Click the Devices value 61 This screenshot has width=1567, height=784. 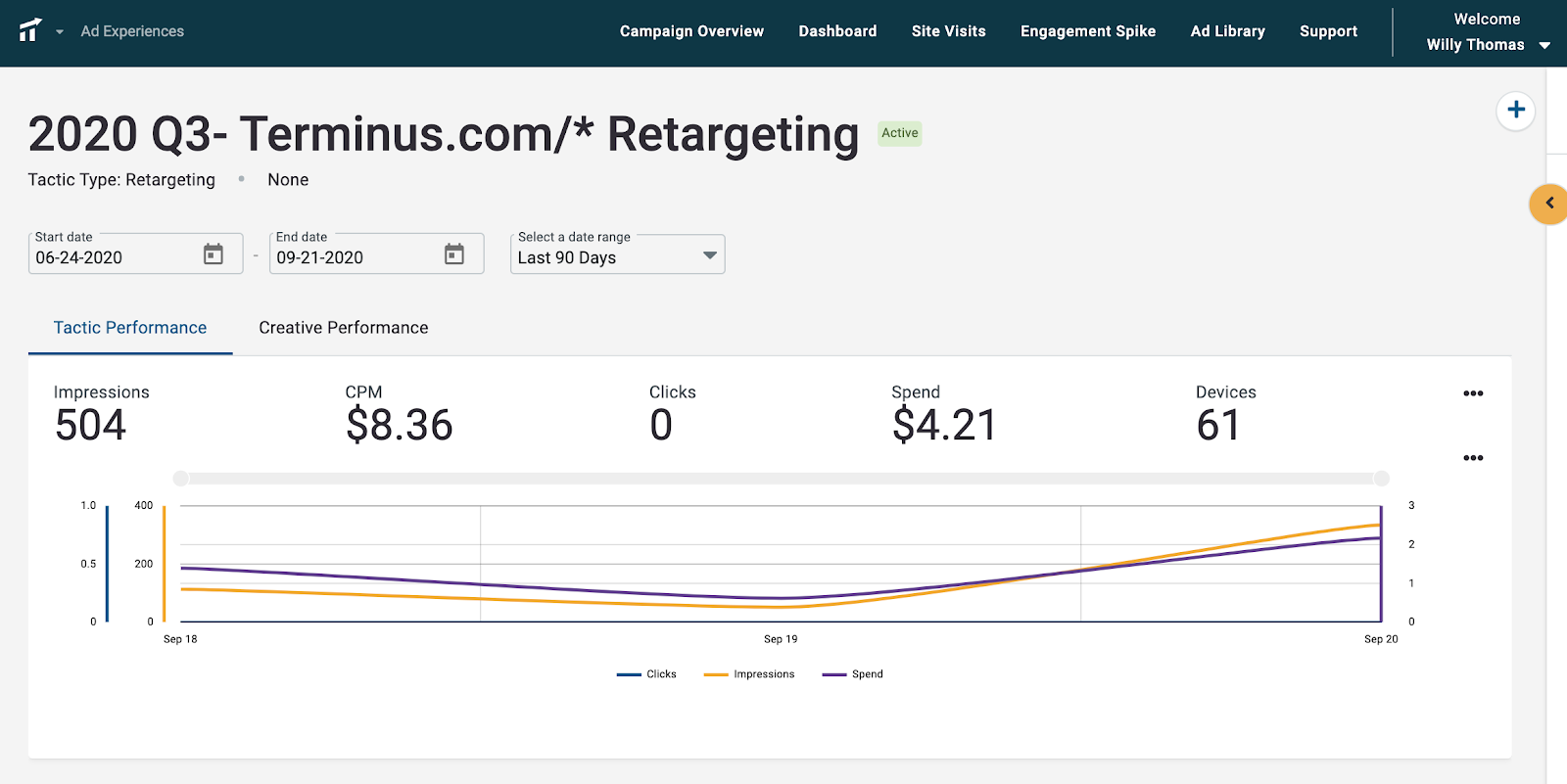(x=1218, y=426)
